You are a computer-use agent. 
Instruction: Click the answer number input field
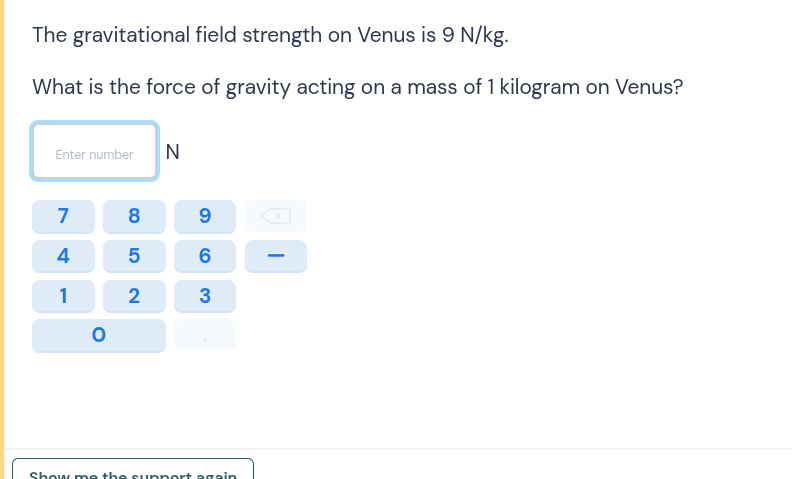coord(94,152)
